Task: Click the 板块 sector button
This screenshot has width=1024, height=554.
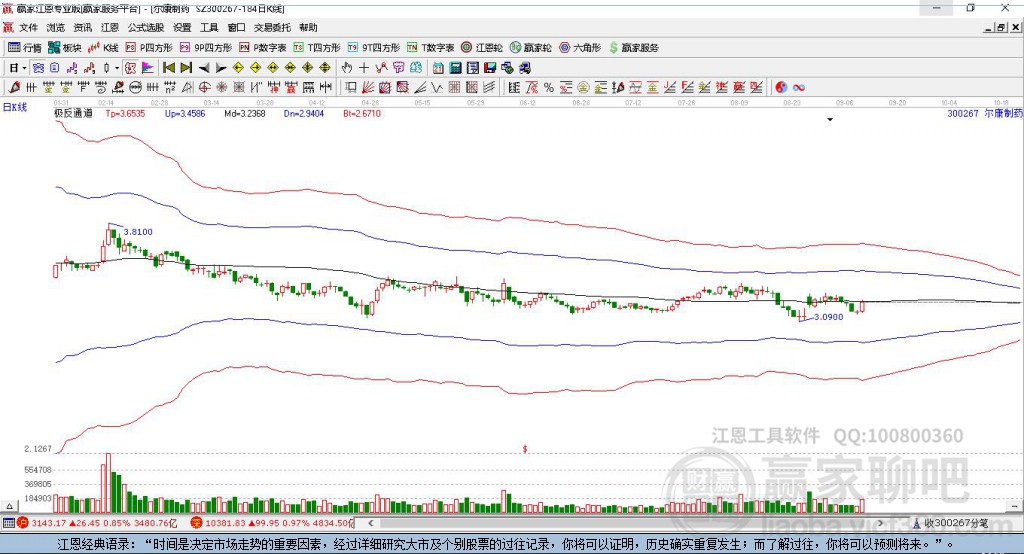Action: point(65,48)
